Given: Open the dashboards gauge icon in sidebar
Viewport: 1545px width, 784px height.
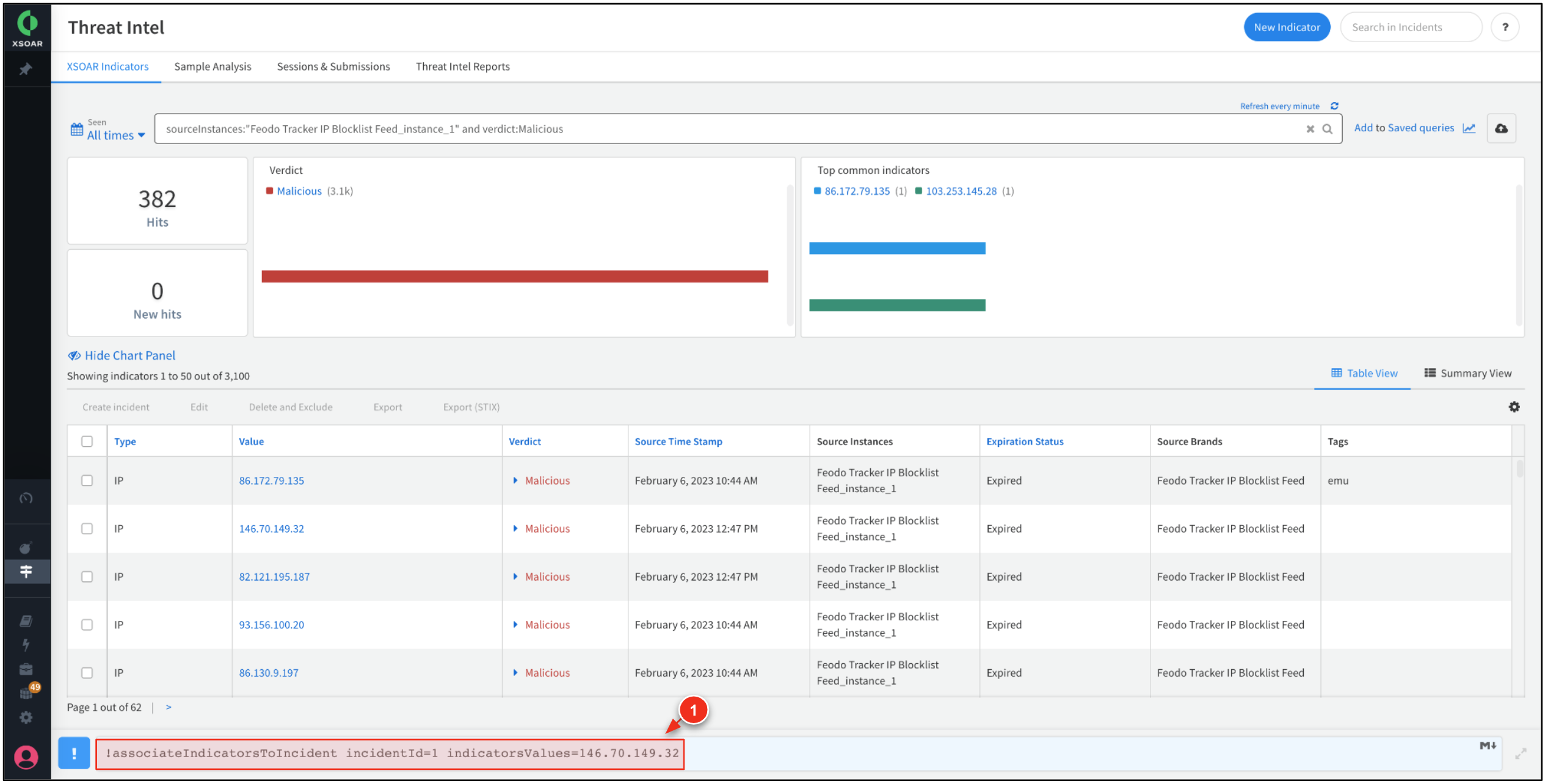Looking at the screenshot, I should click(x=26, y=498).
